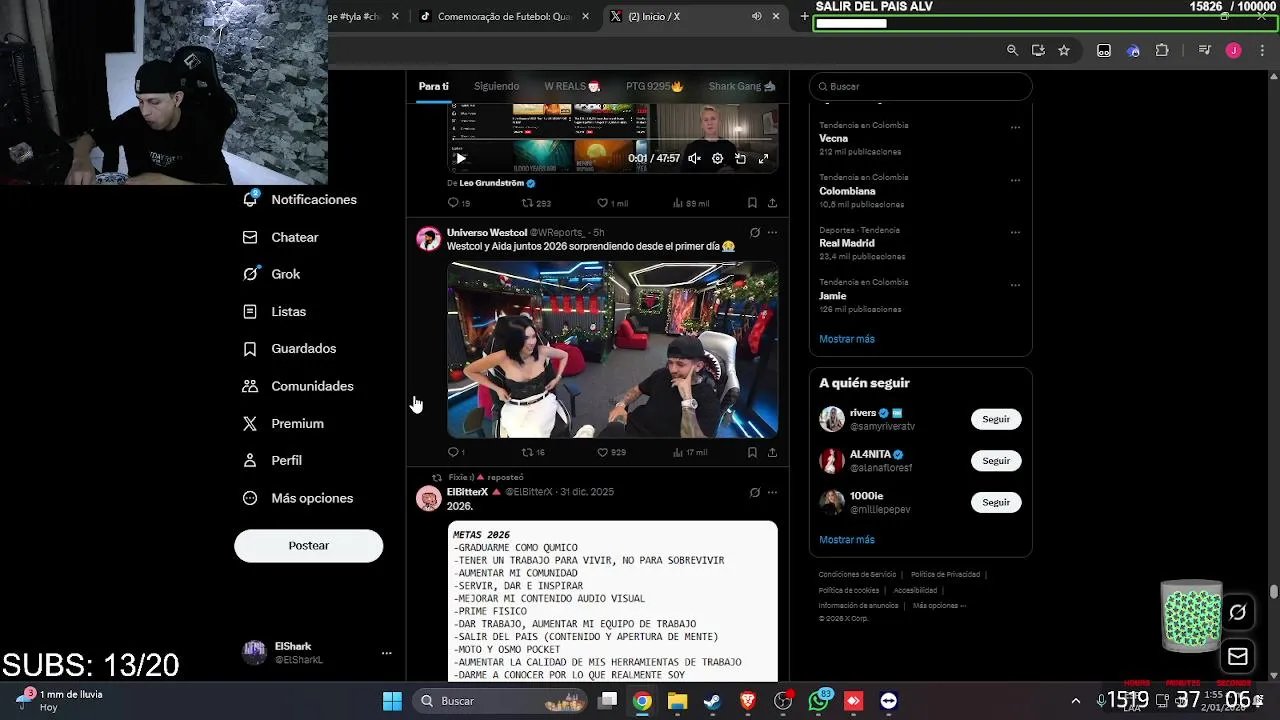The width and height of the screenshot is (1280, 720).
Task: Open WhatsApp from taskbar
Action: [x=819, y=701]
